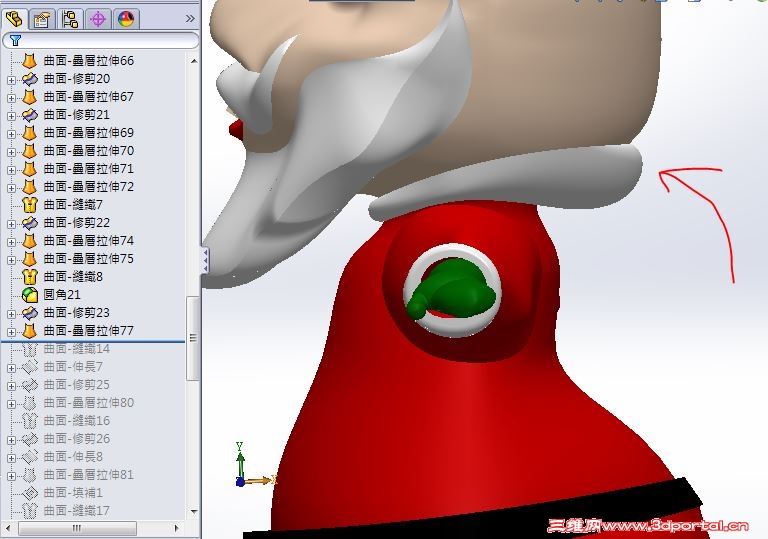The image size is (768, 539).
Task: Click the trim icon beside 曲面-修剪23
Action: click(x=30, y=313)
